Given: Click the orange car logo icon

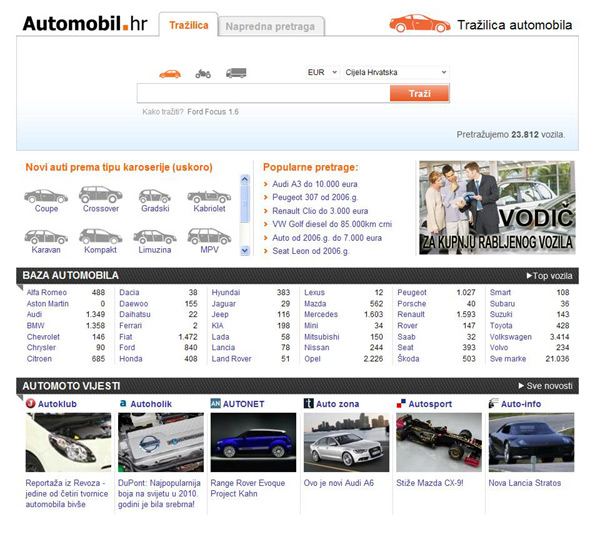Looking at the screenshot, I should (x=419, y=24).
